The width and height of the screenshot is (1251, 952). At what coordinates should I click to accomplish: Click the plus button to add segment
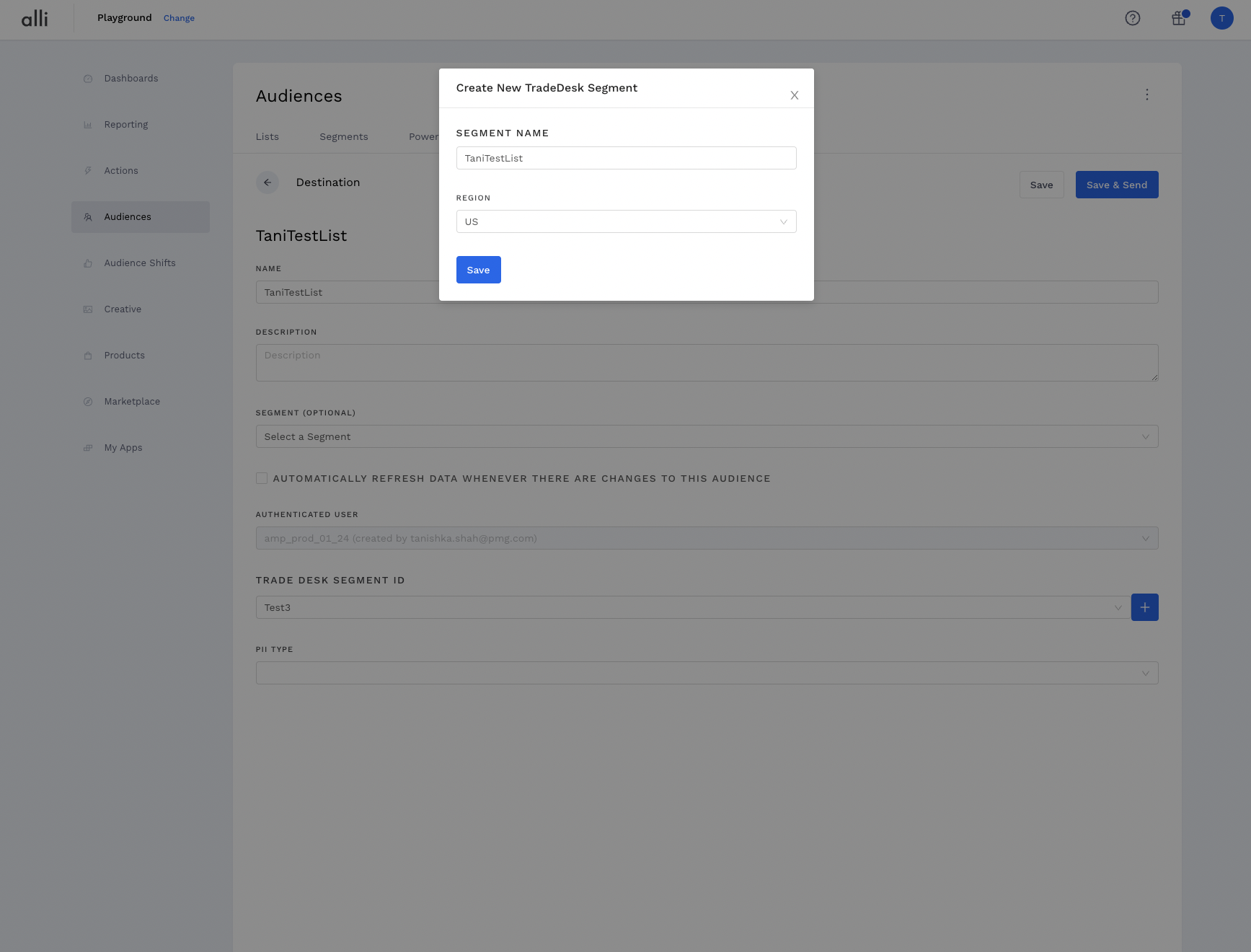pos(1144,607)
